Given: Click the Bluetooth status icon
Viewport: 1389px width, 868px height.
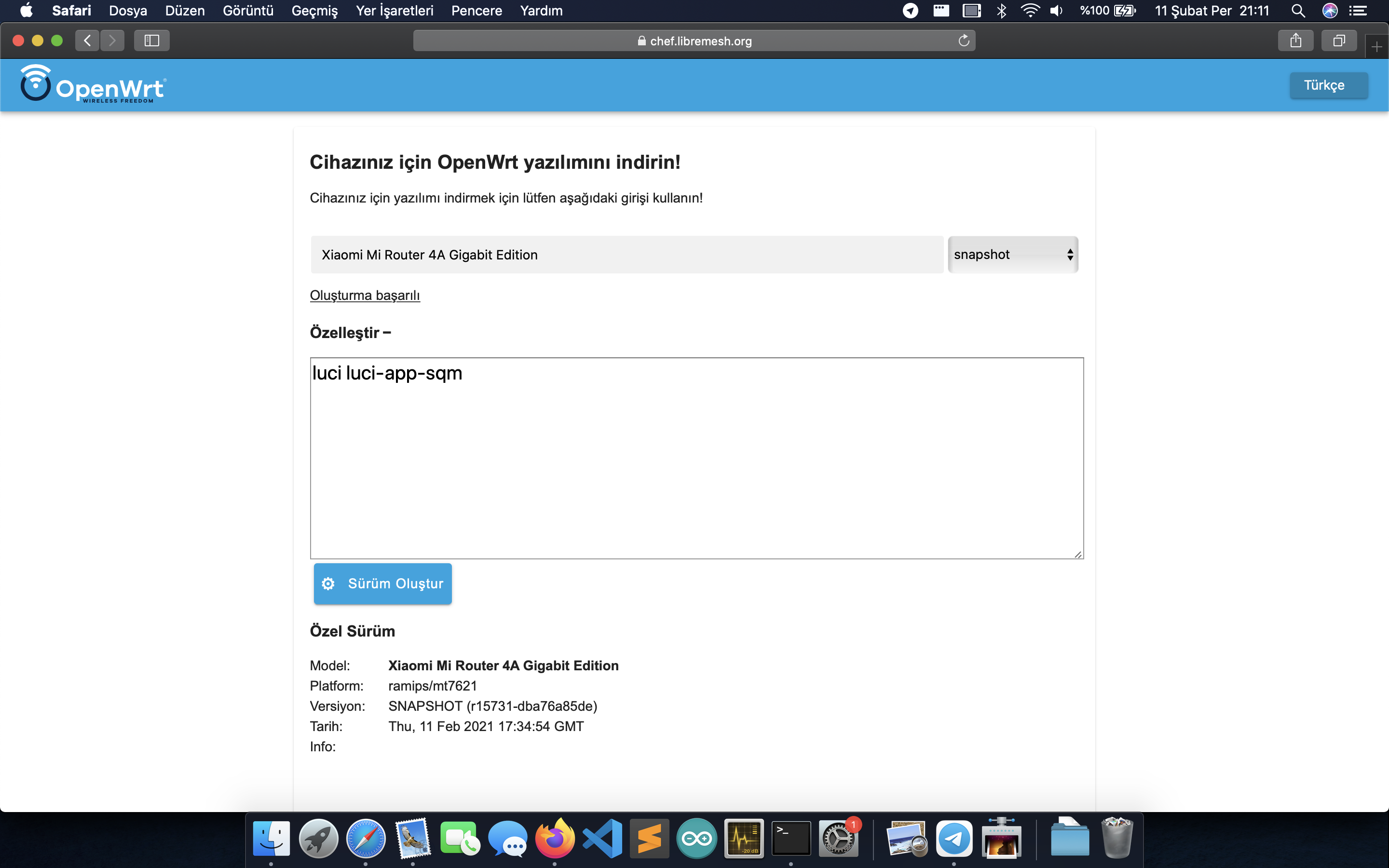Looking at the screenshot, I should coord(1002,10).
